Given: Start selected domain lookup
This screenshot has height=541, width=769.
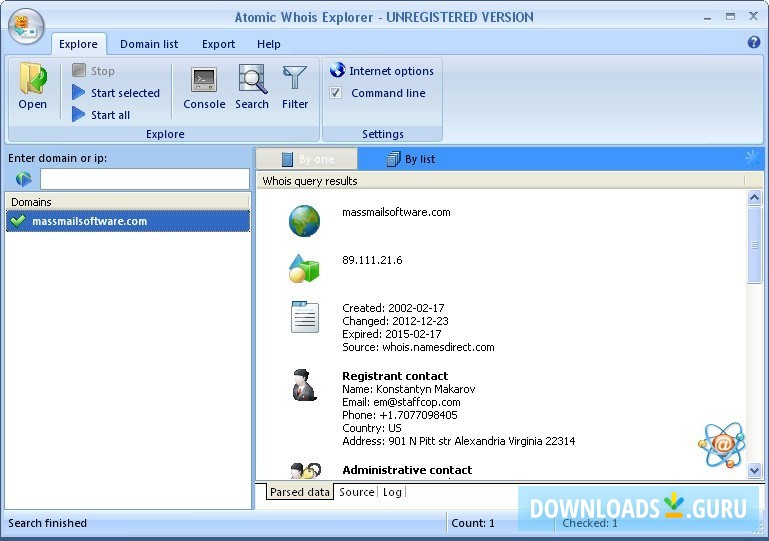Looking at the screenshot, I should click(x=116, y=93).
